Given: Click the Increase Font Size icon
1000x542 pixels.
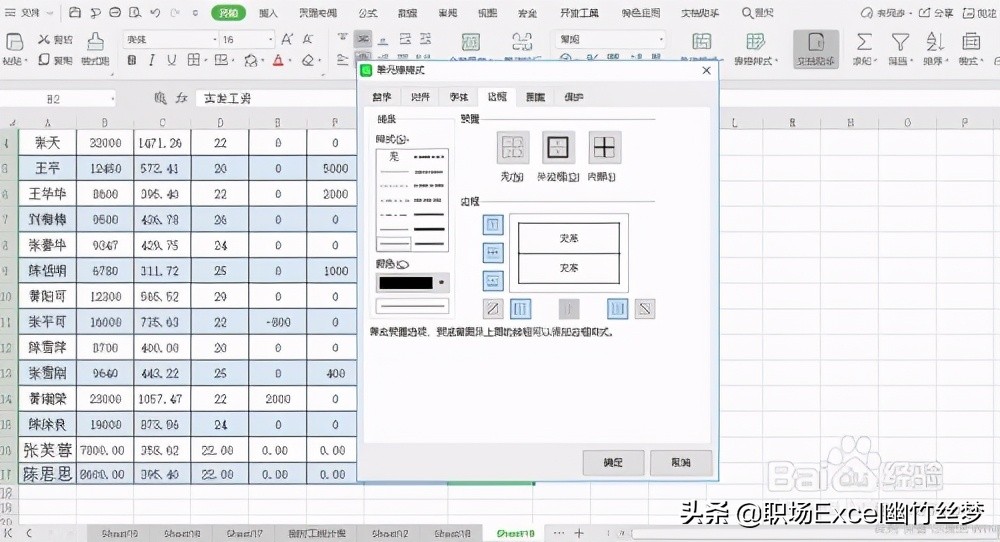Looking at the screenshot, I should click(x=287, y=40).
